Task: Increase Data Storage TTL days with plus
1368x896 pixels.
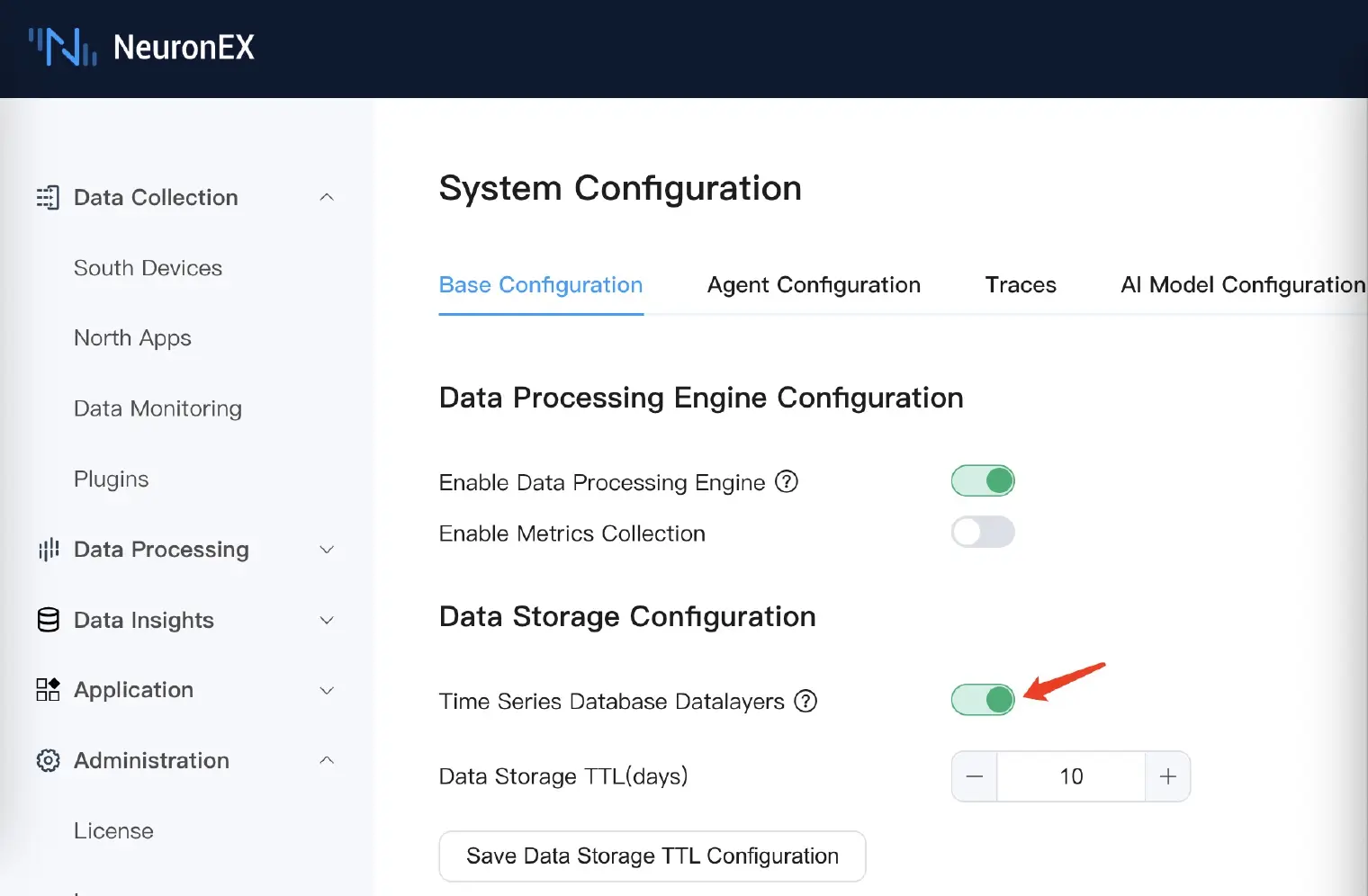Action: pyautogui.click(x=1168, y=776)
